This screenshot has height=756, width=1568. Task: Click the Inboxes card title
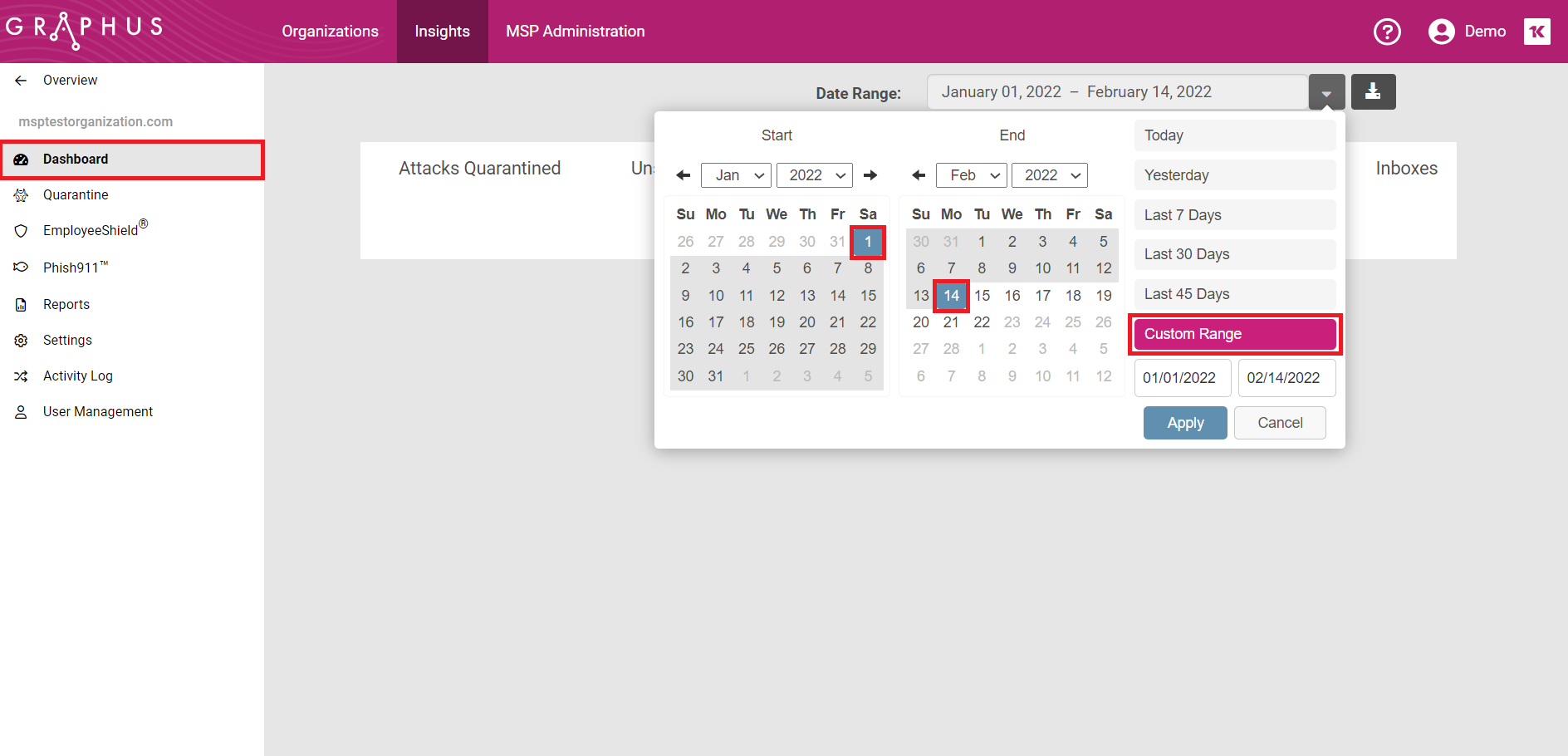[1406, 169]
